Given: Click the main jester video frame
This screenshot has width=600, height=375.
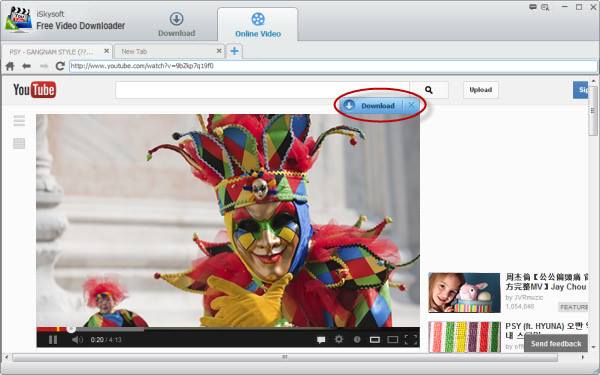Looking at the screenshot, I should coord(228,220).
